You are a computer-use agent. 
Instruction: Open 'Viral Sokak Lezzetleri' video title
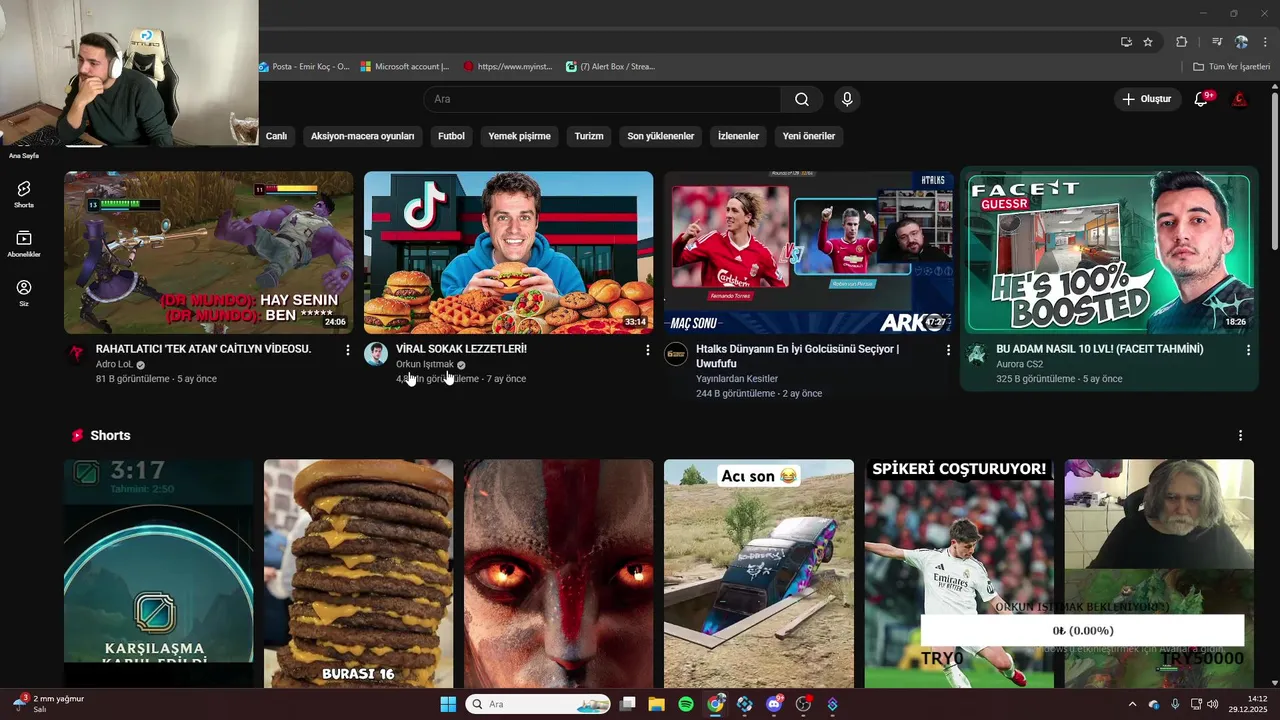coord(461,349)
